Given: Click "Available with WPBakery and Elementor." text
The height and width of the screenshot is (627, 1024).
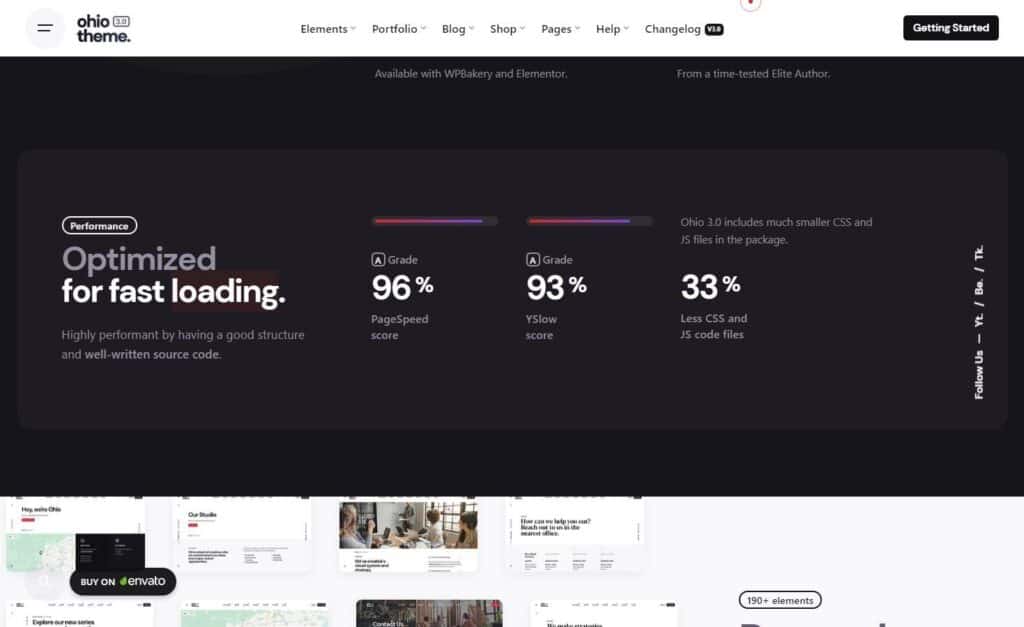Looking at the screenshot, I should (471, 74).
